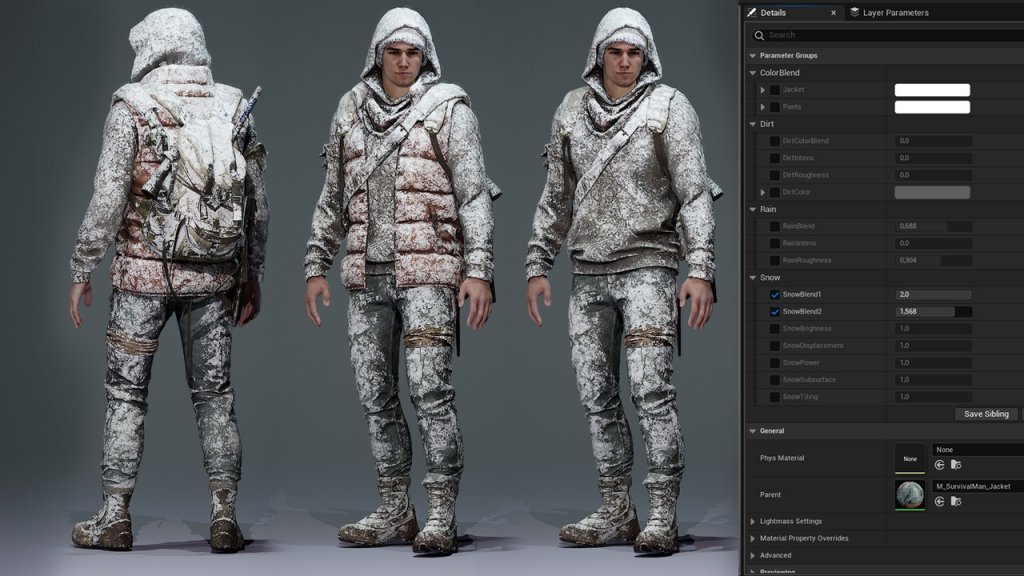Expand the DirtColor channels

(763, 192)
